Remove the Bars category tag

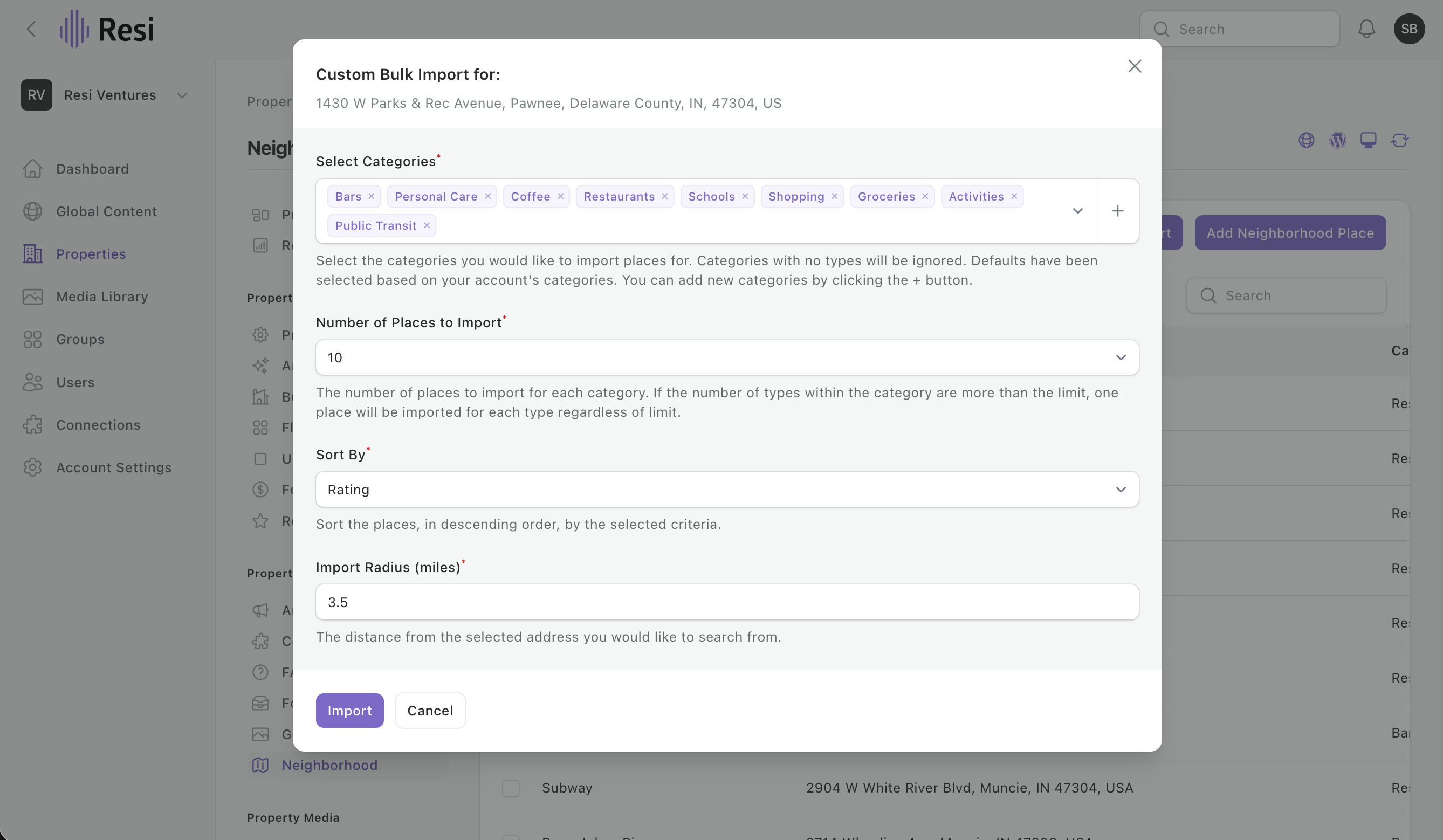coord(371,196)
